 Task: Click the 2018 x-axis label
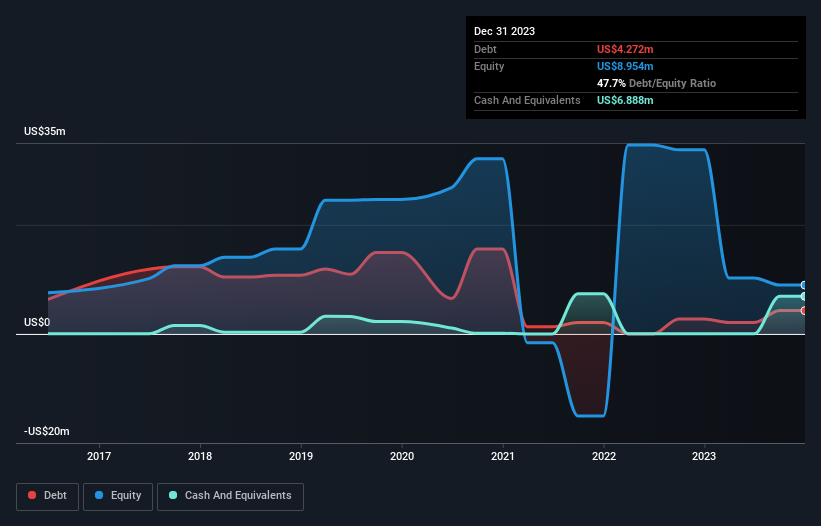(x=200, y=456)
